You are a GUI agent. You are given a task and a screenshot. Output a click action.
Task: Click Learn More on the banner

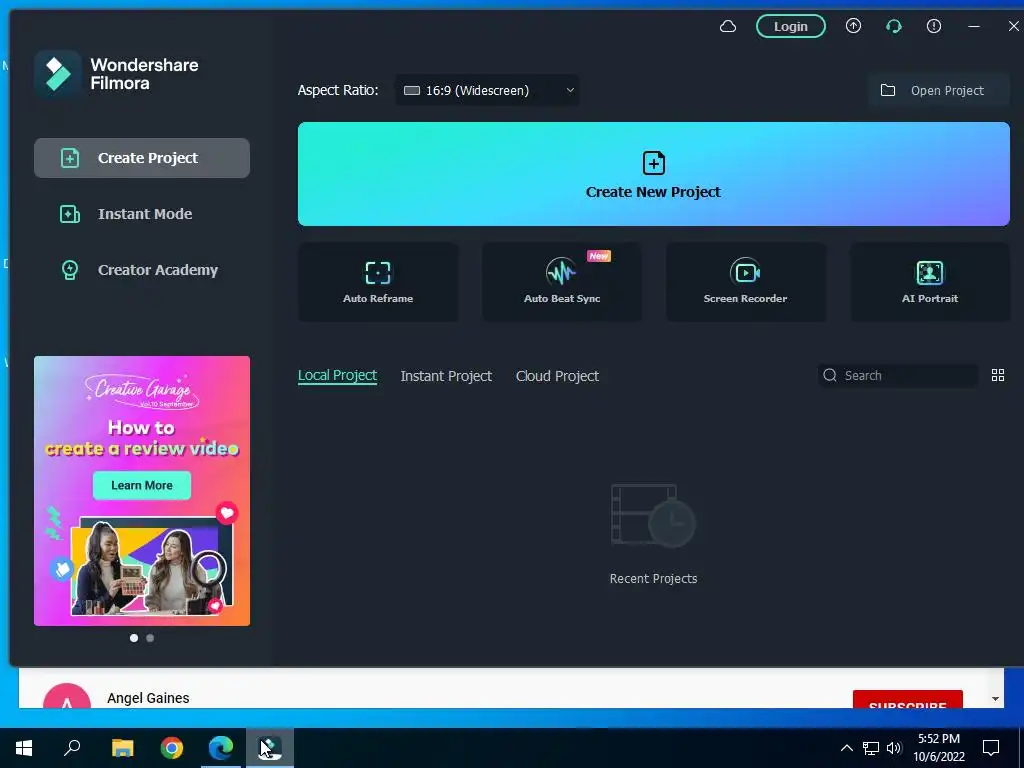pyautogui.click(x=142, y=485)
